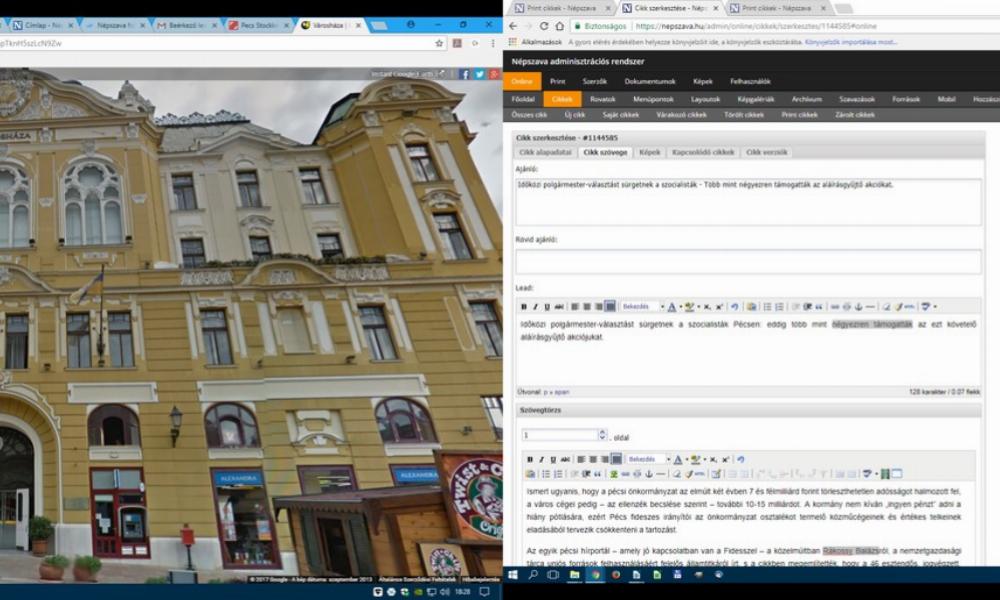Open the Cikk alapadatai tab
Image resolution: width=1000 pixels, height=600 pixels.
(544, 152)
